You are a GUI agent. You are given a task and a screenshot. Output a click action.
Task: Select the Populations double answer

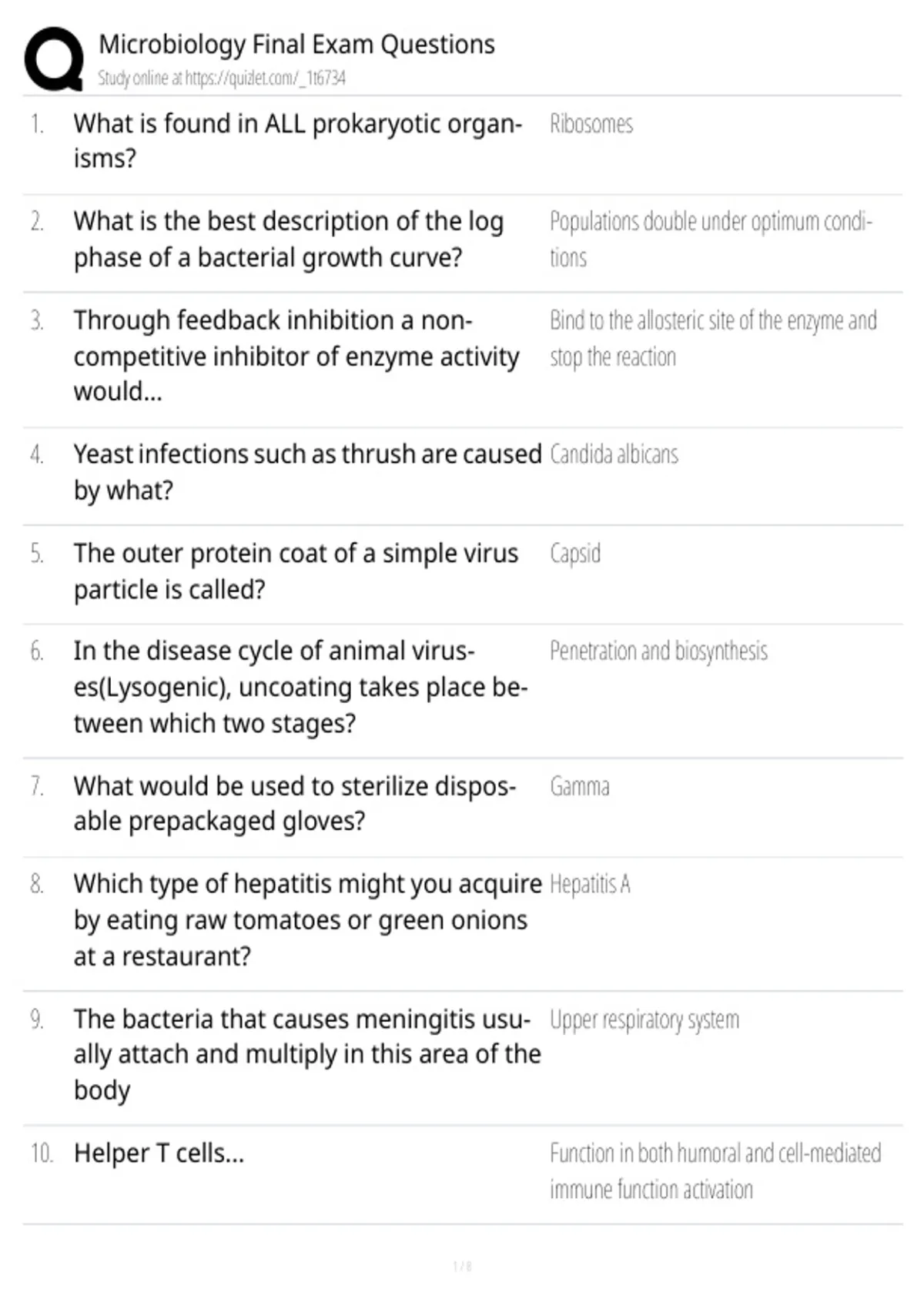pos(711,239)
